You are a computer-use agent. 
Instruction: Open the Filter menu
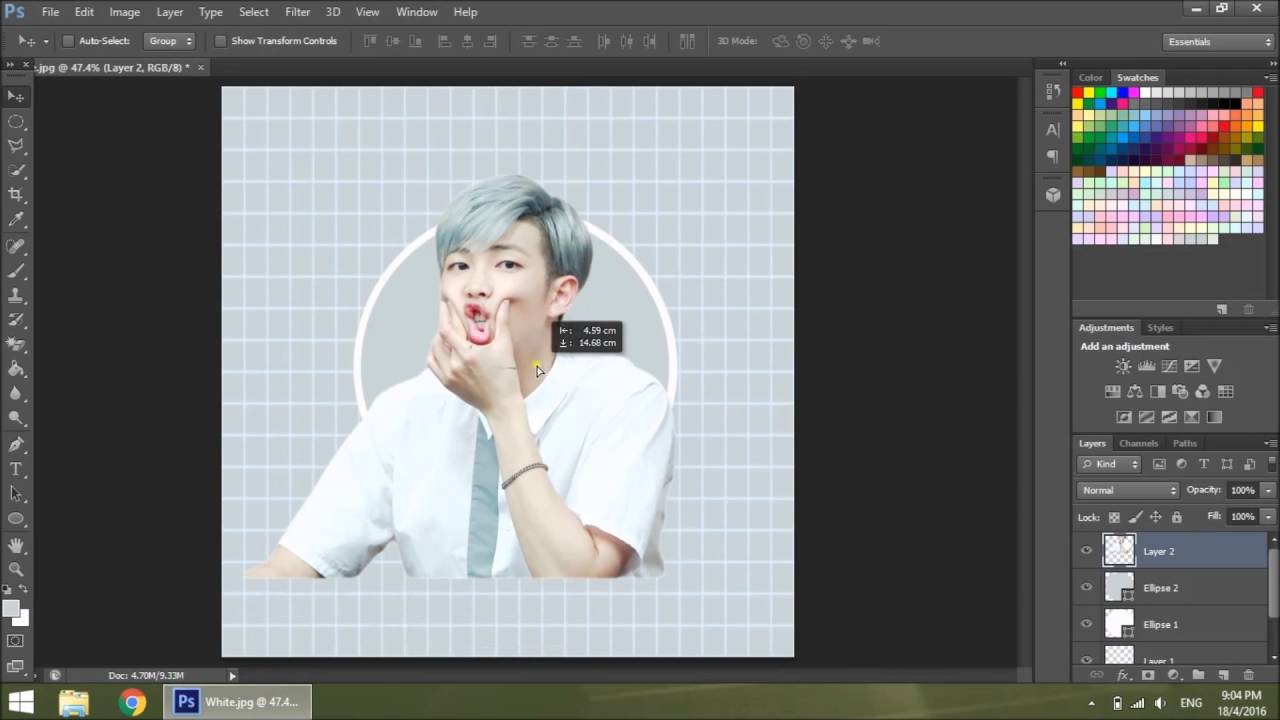[297, 12]
